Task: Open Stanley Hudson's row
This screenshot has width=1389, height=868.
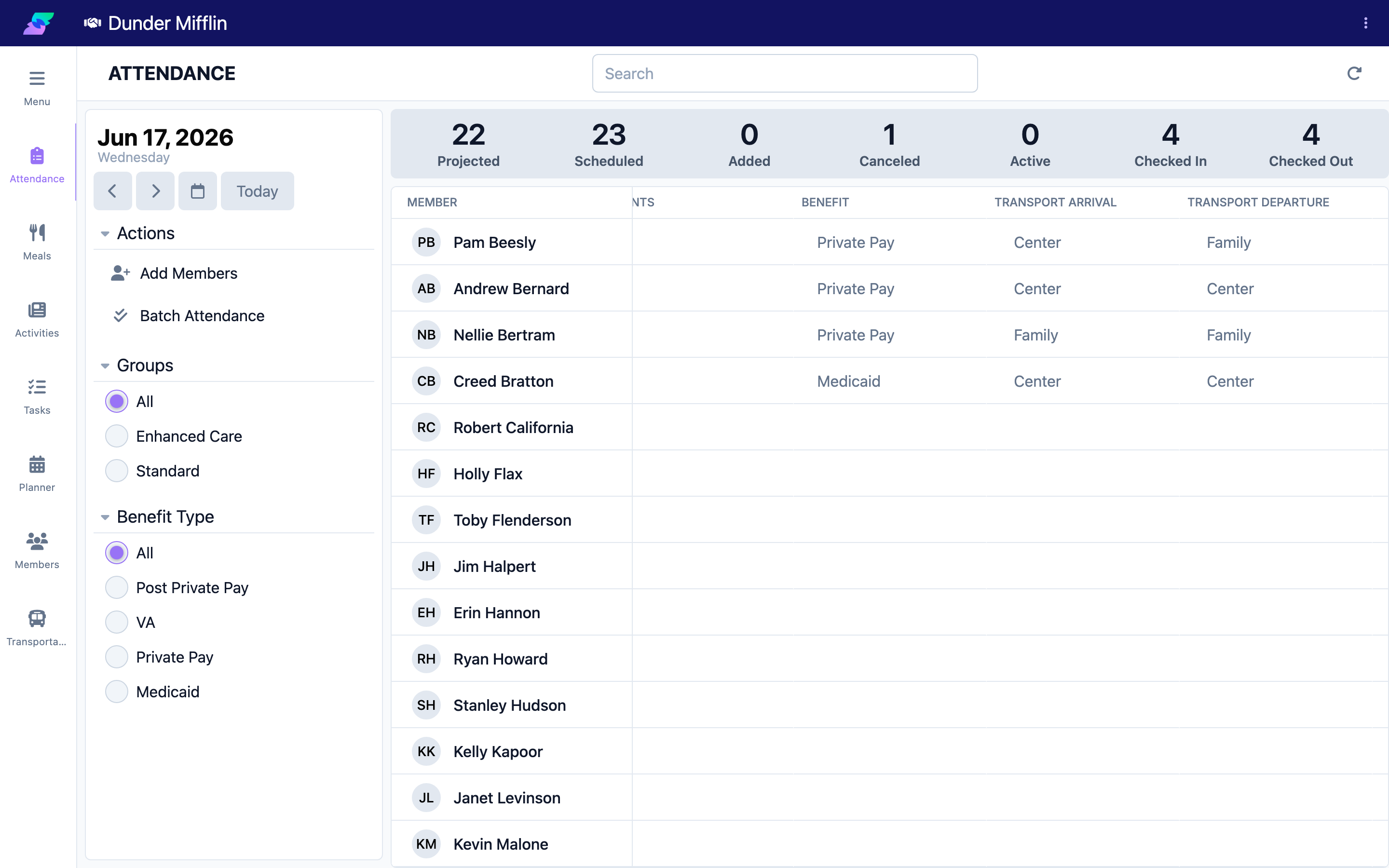Action: pos(890,705)
